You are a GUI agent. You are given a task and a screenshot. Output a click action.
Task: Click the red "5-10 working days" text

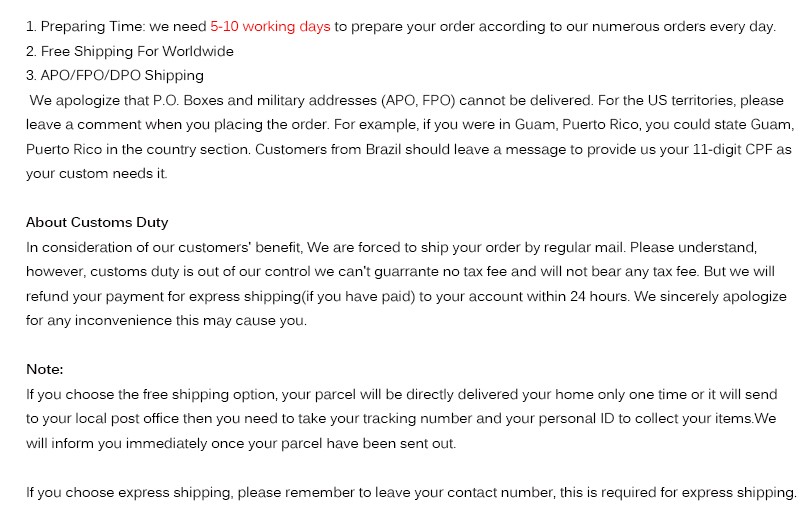pyautogui.click(x=270, y=27)
